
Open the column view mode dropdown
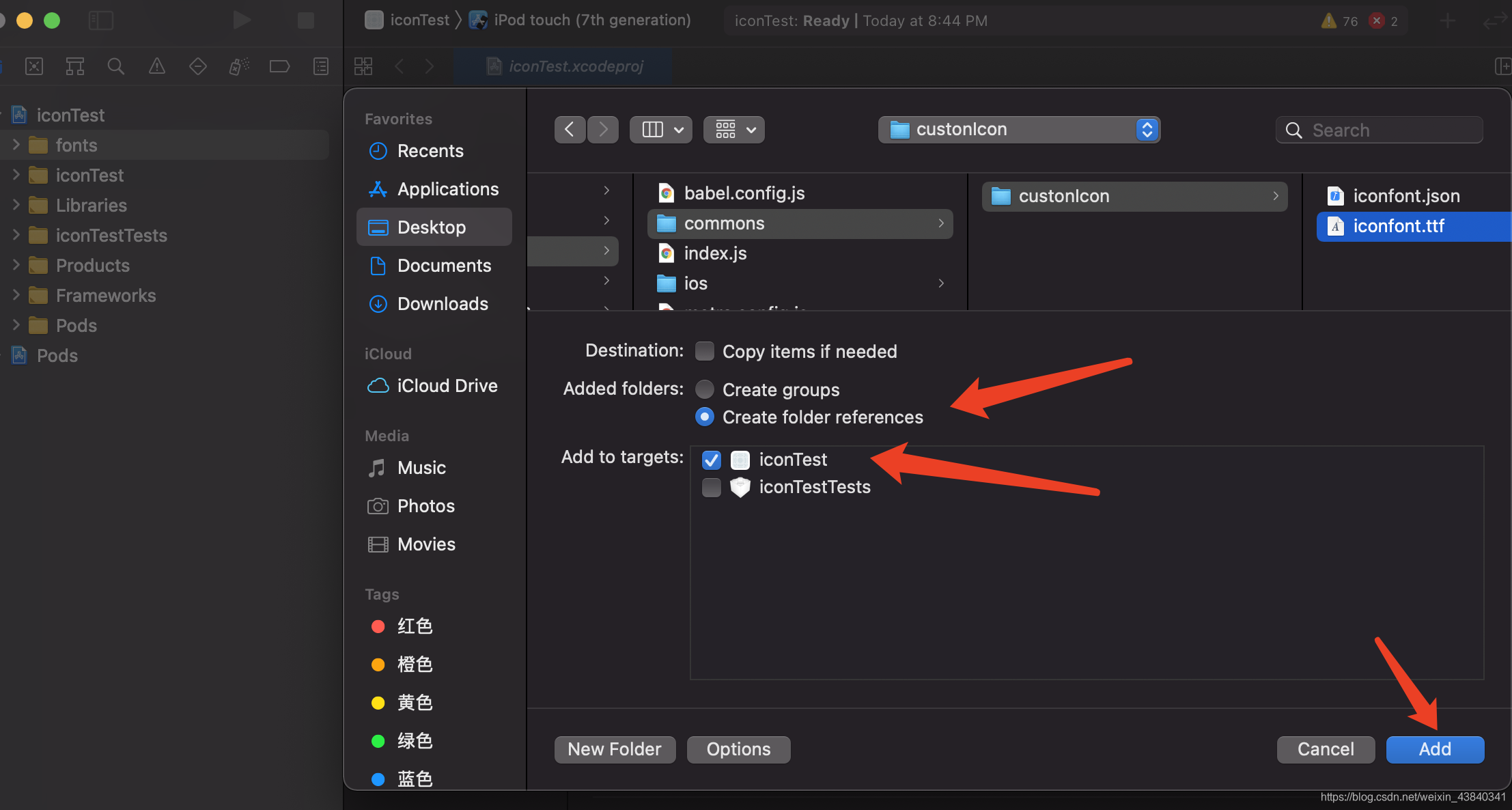pos(661,130)
